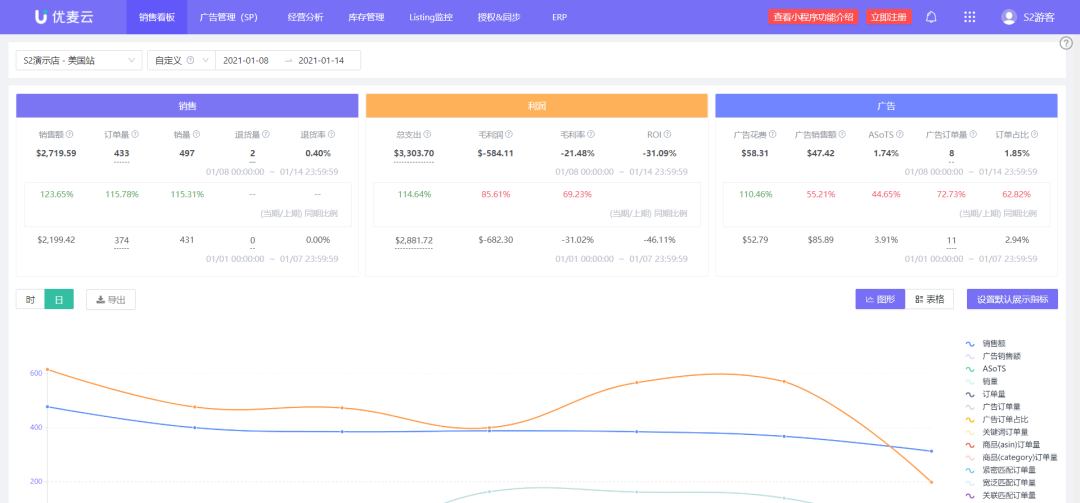1080x503 pixels.
Task: Open the apps grid icon
Action: click(969, 17)
